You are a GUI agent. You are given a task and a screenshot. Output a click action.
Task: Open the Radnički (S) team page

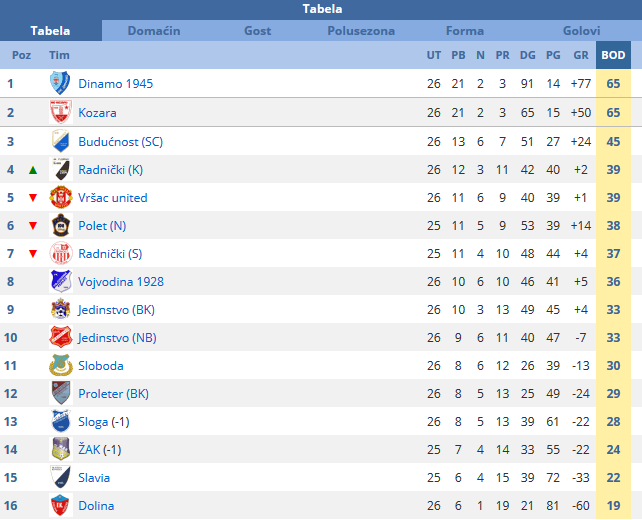point(110,254)
